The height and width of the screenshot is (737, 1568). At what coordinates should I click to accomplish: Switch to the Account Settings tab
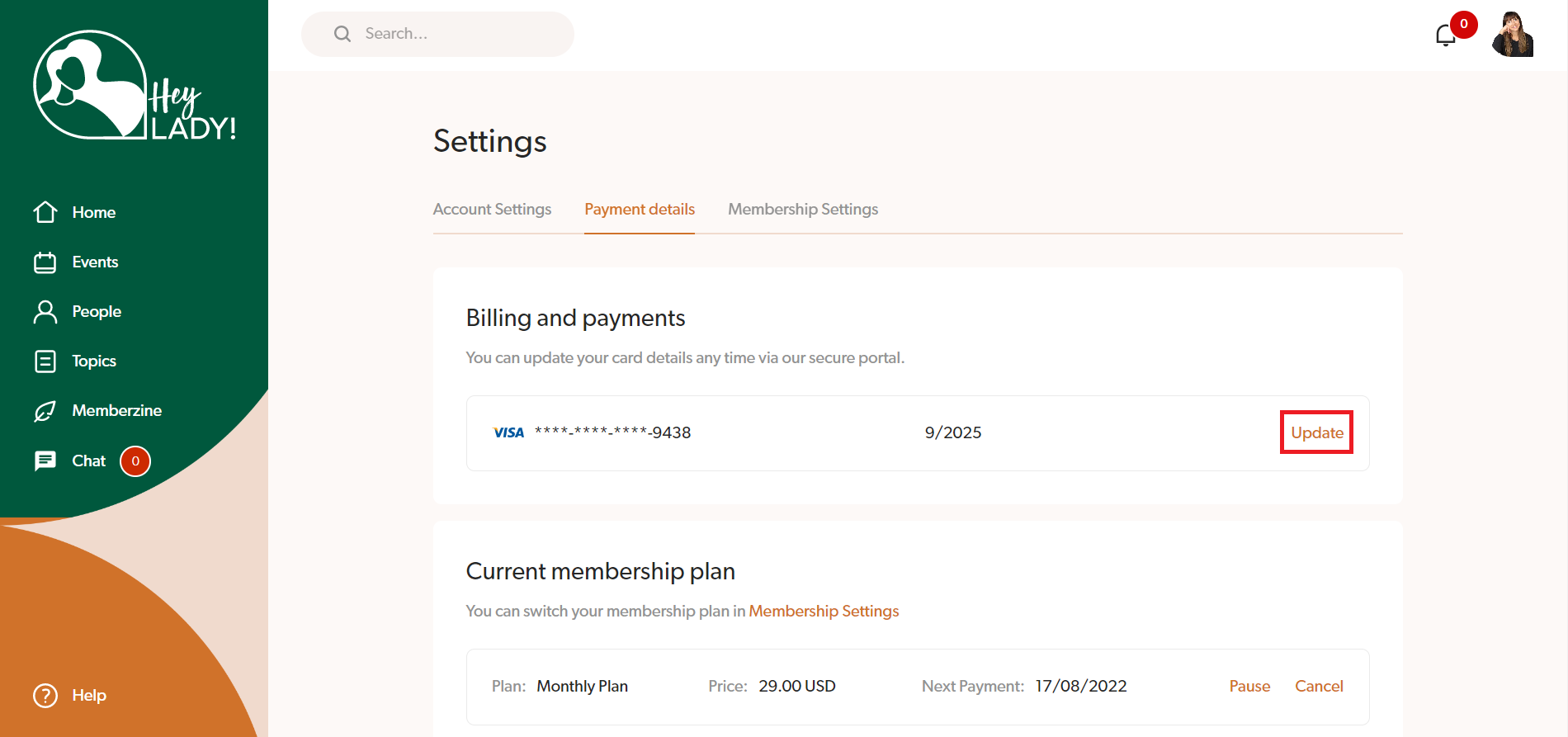tap(492, 210)
